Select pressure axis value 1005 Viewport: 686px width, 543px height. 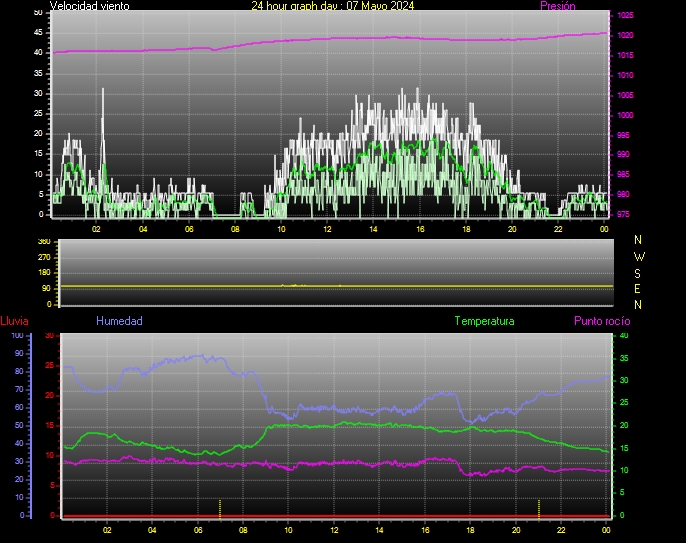(x=625, y=95)
